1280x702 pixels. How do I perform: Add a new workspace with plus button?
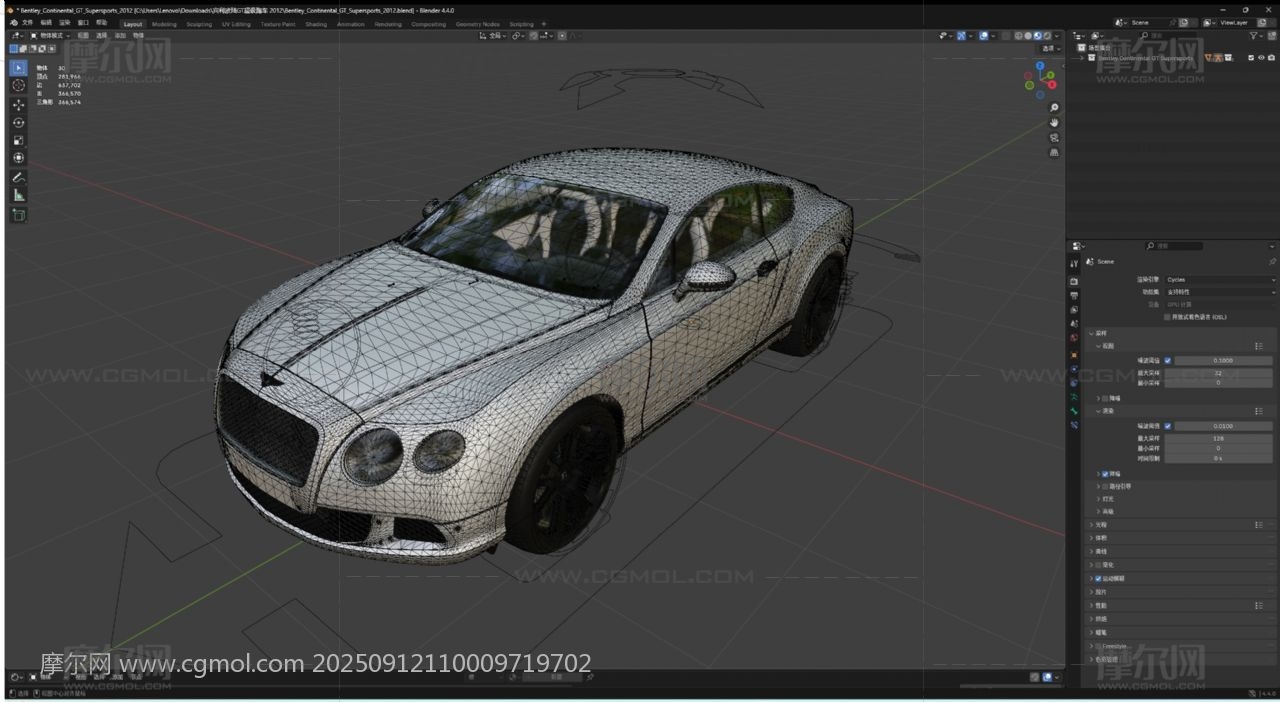click(x=544, y=24)
